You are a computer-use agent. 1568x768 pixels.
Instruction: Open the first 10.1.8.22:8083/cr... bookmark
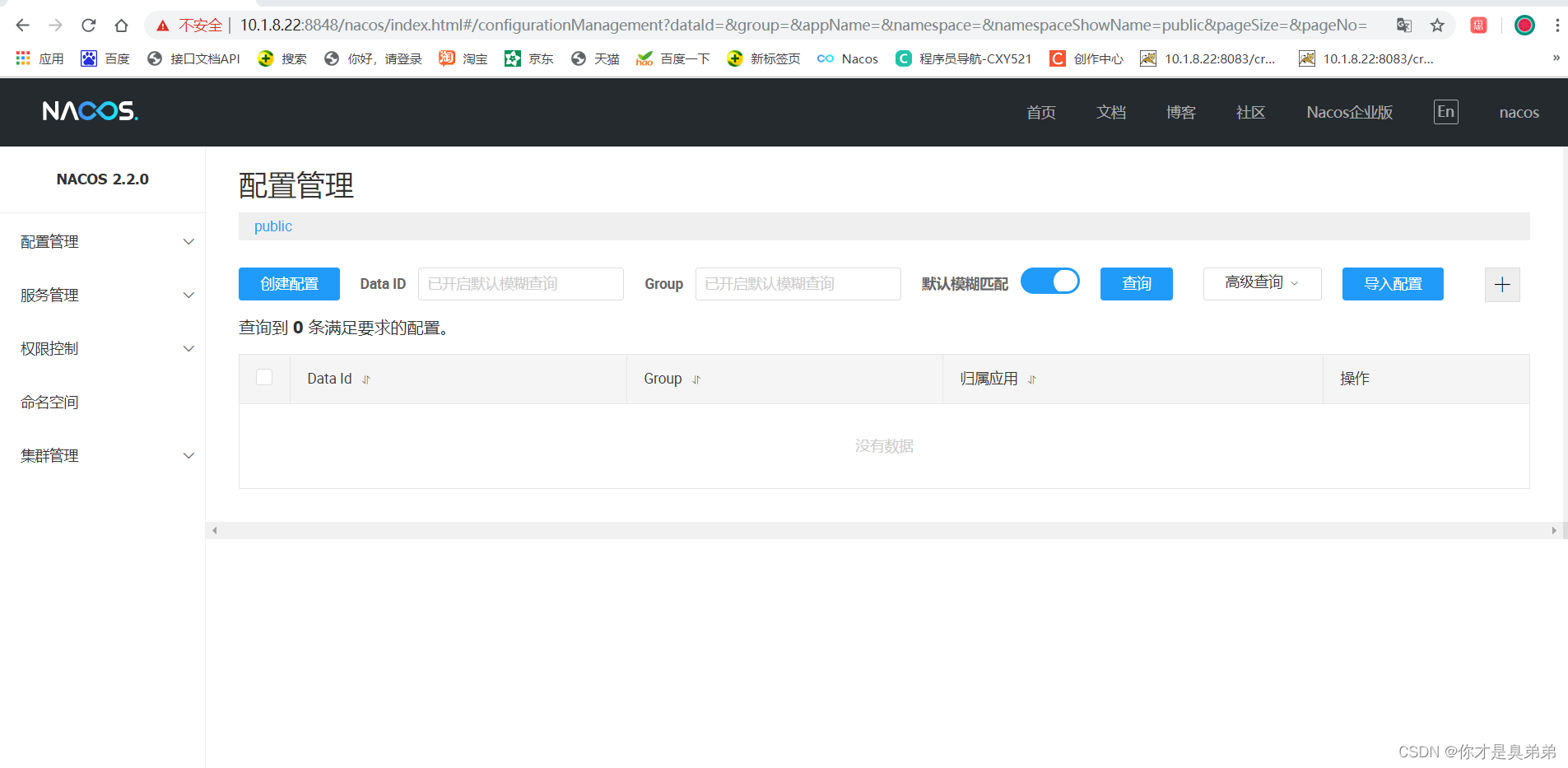1207,58
